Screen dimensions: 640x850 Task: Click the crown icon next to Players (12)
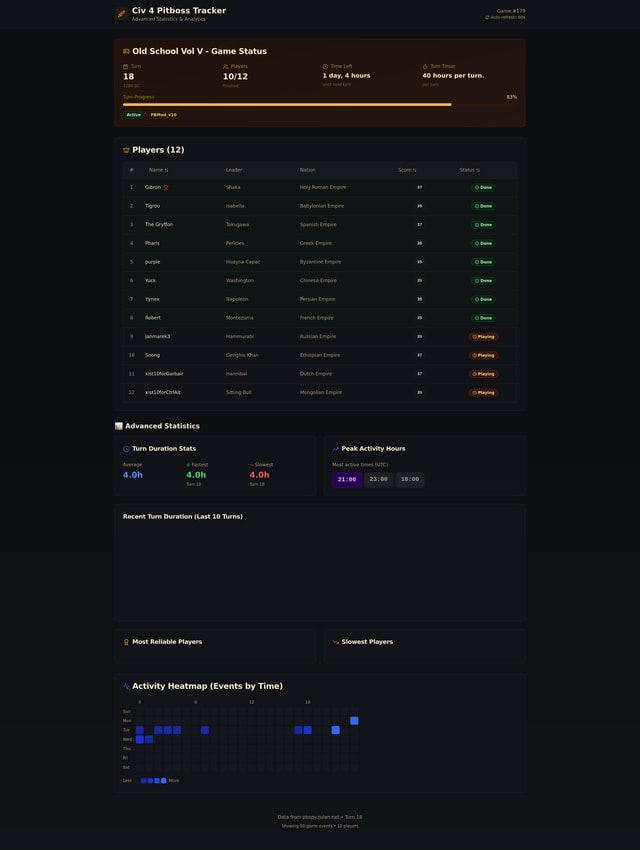[126, 150]
